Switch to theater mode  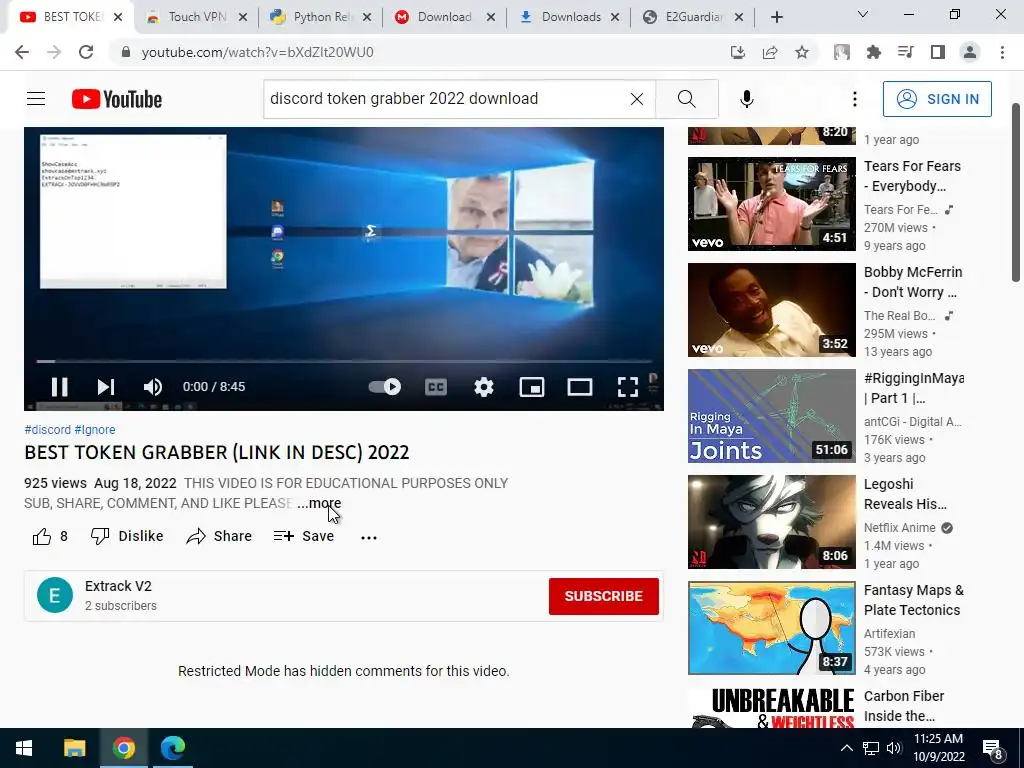pyautogui.click(x=580, y=387)
